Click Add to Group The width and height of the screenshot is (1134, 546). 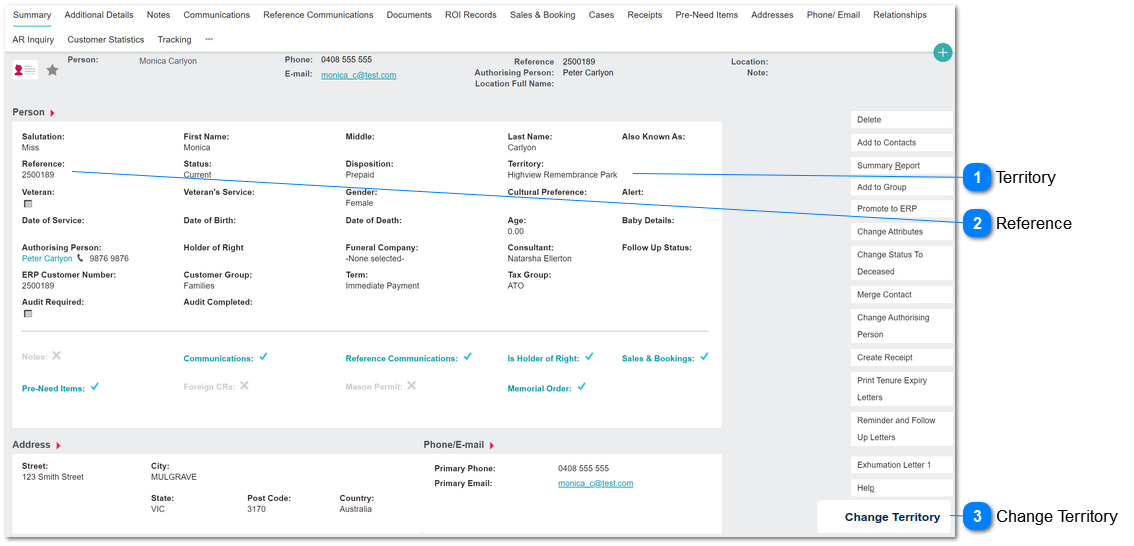click(902, 187)
